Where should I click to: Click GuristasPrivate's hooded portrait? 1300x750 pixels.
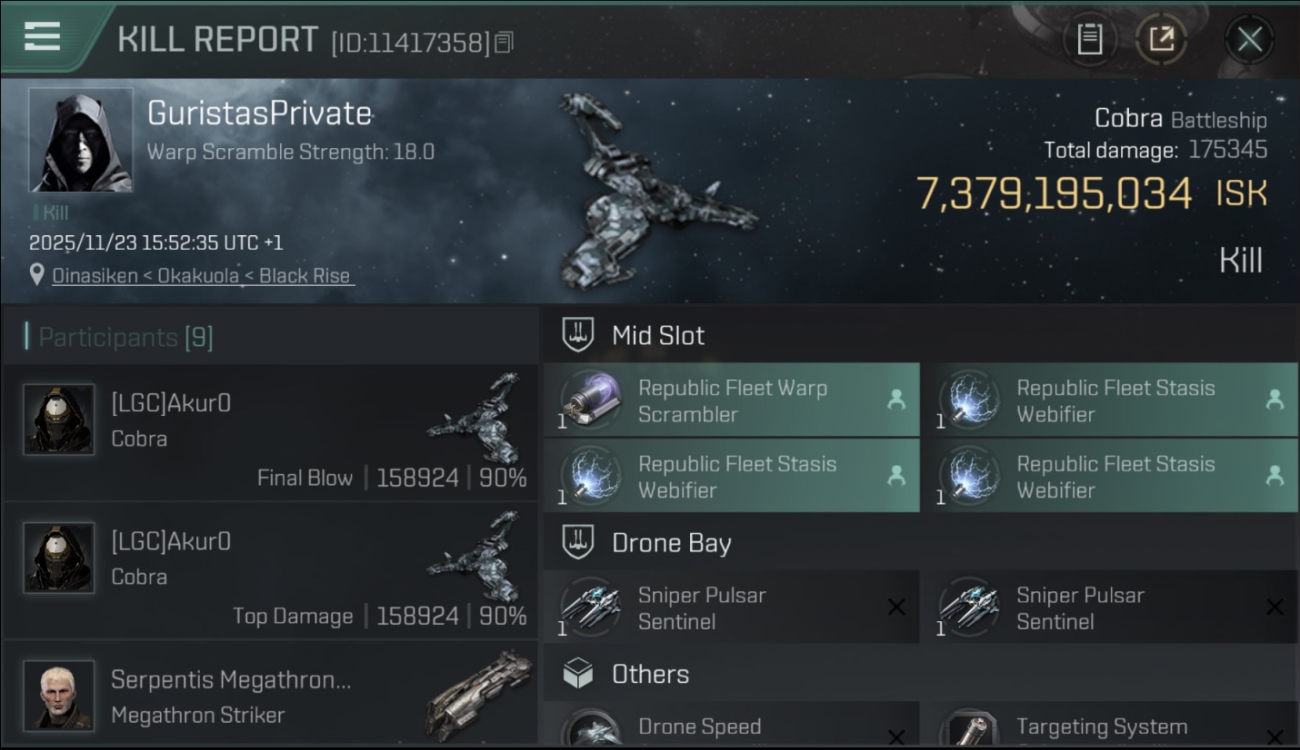(x=80, y=140)
